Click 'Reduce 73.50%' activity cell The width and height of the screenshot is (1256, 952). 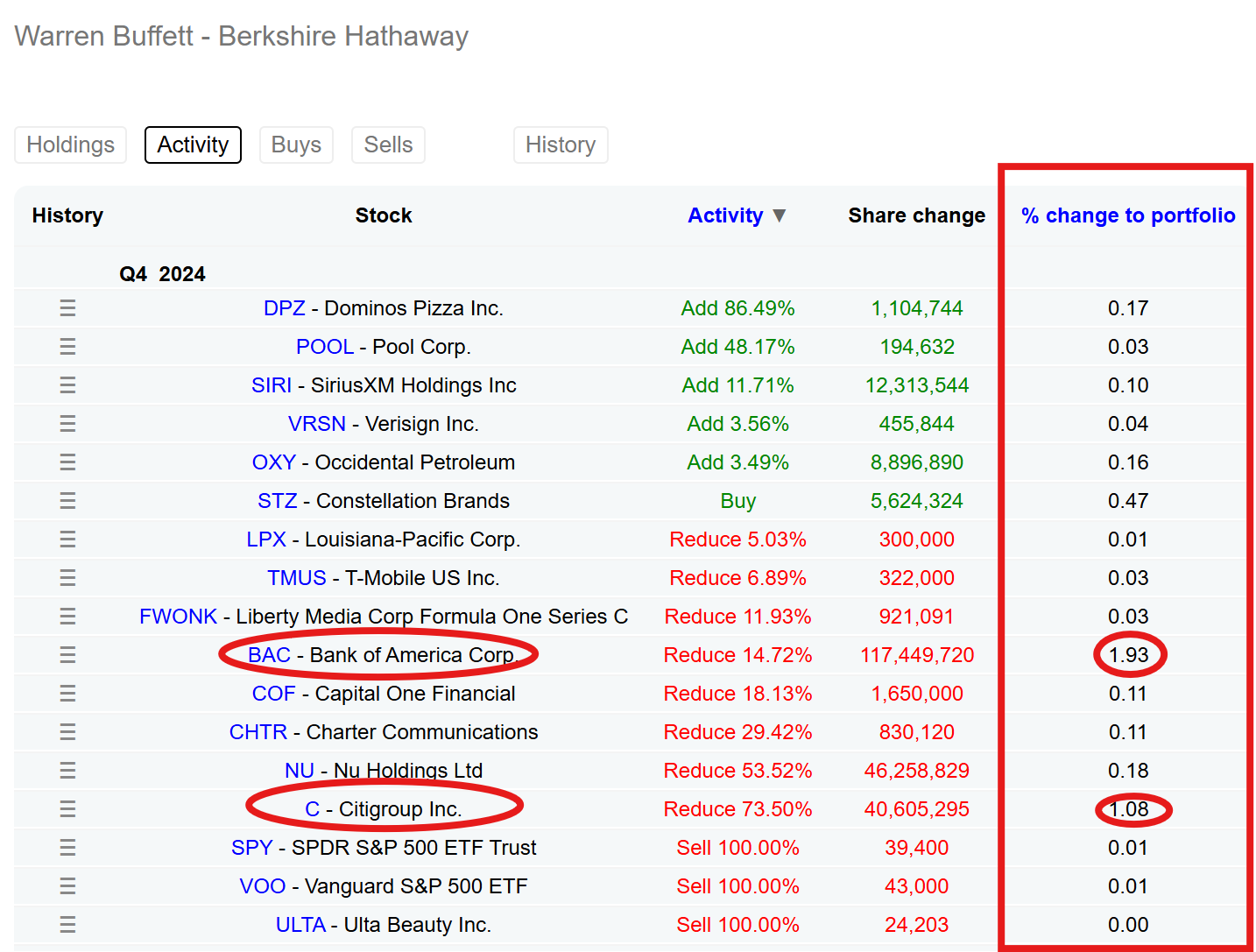[738, 809]
